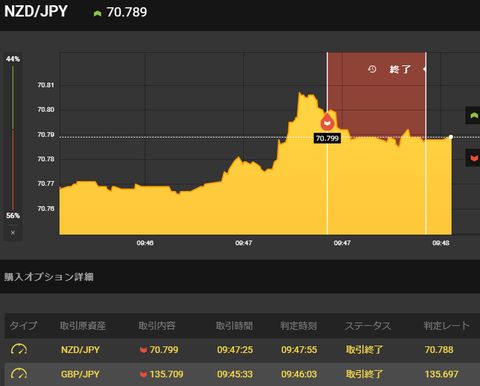This screenshot has height=386, width=480.
Task: Click the 取引原資産 column header
Action: coord(83,325)
